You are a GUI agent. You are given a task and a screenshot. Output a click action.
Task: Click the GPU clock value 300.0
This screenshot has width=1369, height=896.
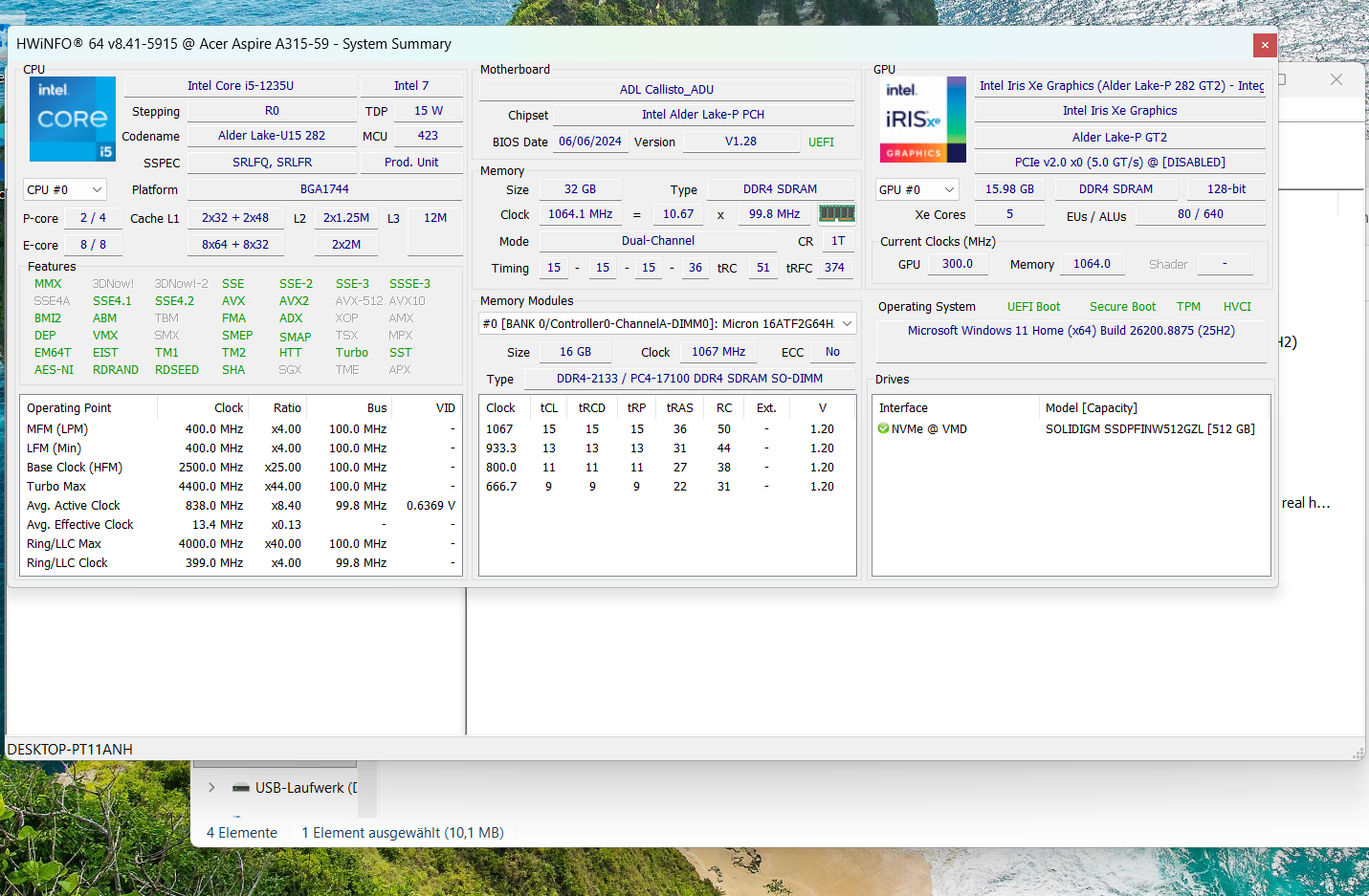(957, 264)
